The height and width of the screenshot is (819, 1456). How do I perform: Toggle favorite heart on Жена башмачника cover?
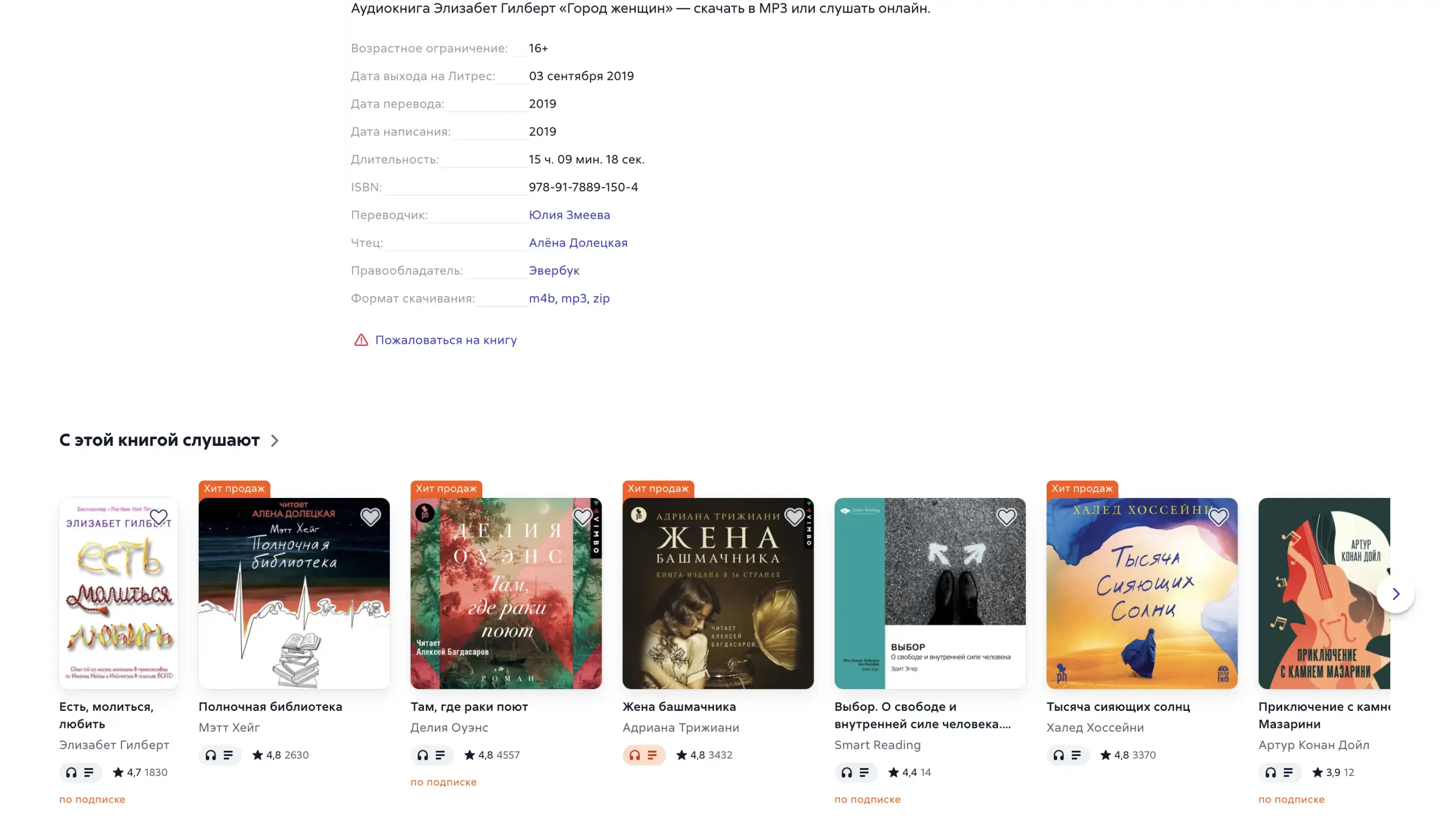[x=794, y=517]
